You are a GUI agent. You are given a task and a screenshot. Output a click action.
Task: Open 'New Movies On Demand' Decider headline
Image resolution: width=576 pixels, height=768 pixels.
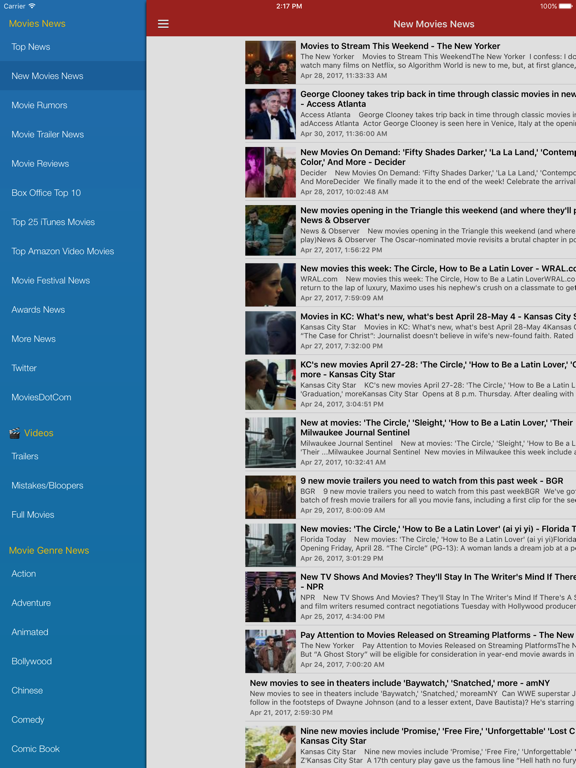[x=438, y=157]
